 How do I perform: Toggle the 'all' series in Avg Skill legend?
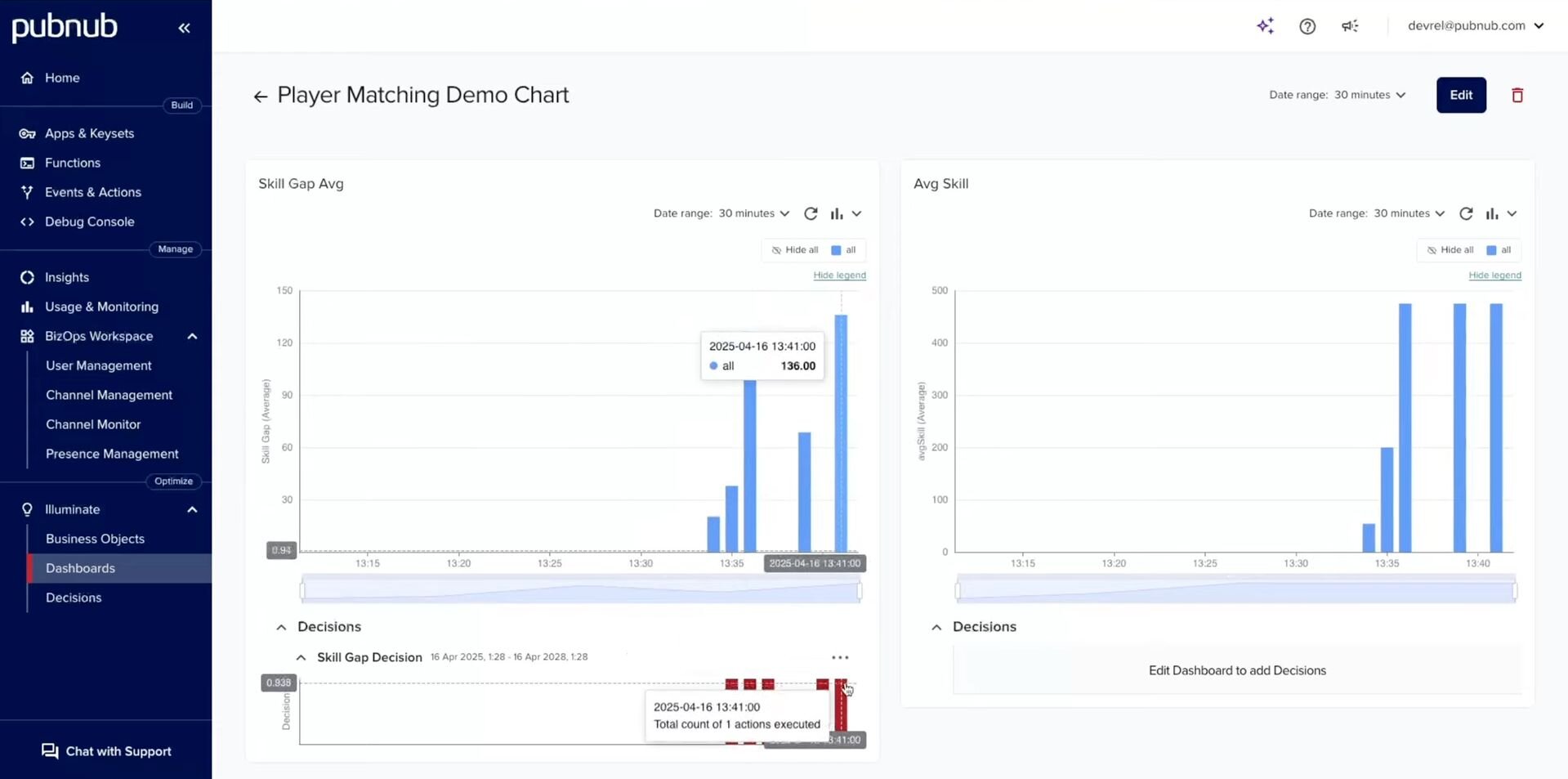coord(1499,250)
